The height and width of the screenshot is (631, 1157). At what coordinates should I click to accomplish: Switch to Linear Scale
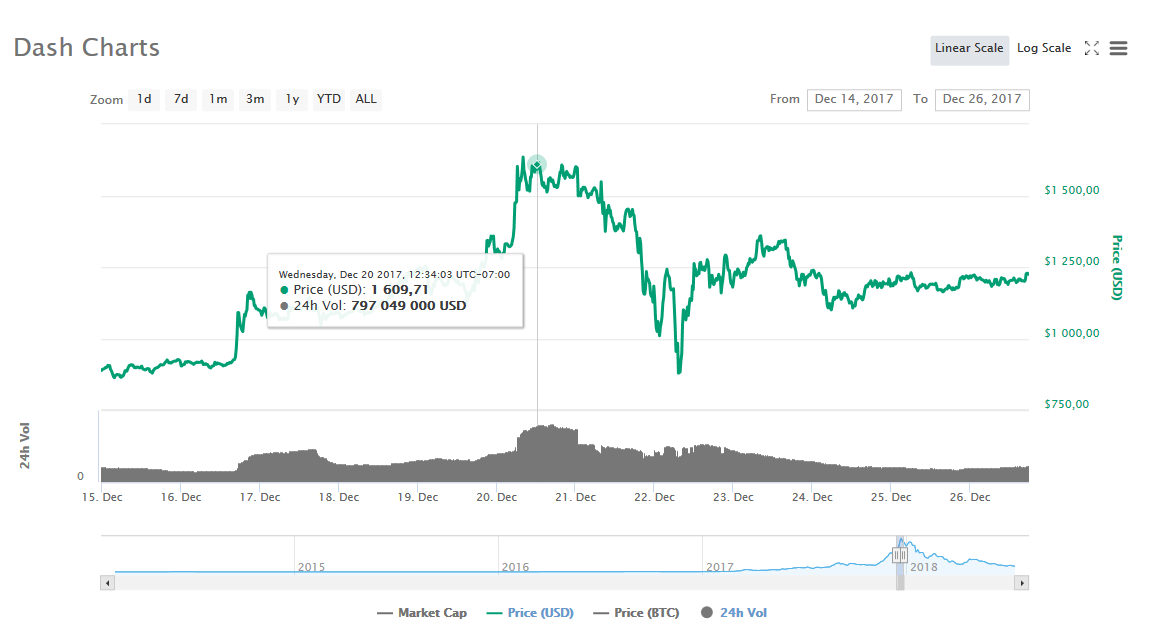click(x=969, y=49)
